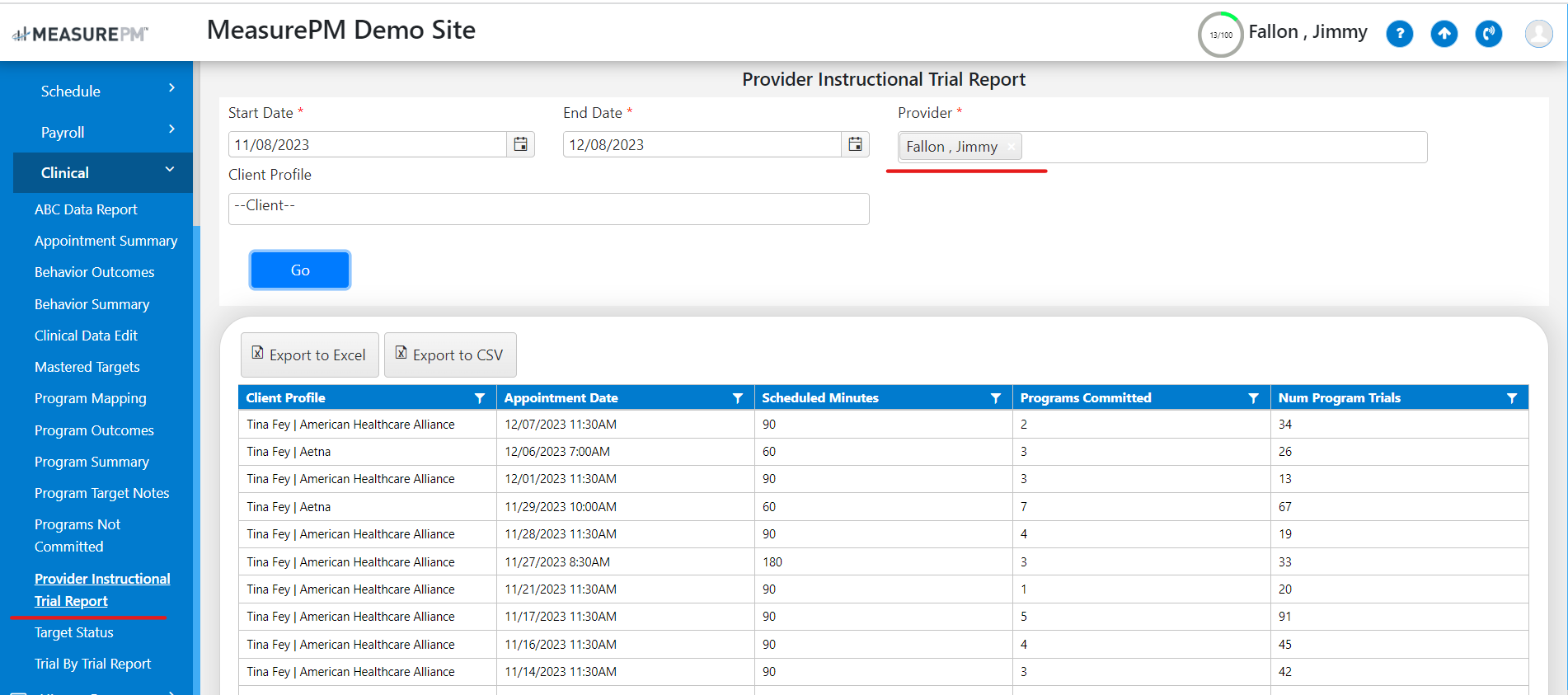Go to Behavior Outcomes
The width and height of the screenshot is (1568, 695).
point(95,272)
